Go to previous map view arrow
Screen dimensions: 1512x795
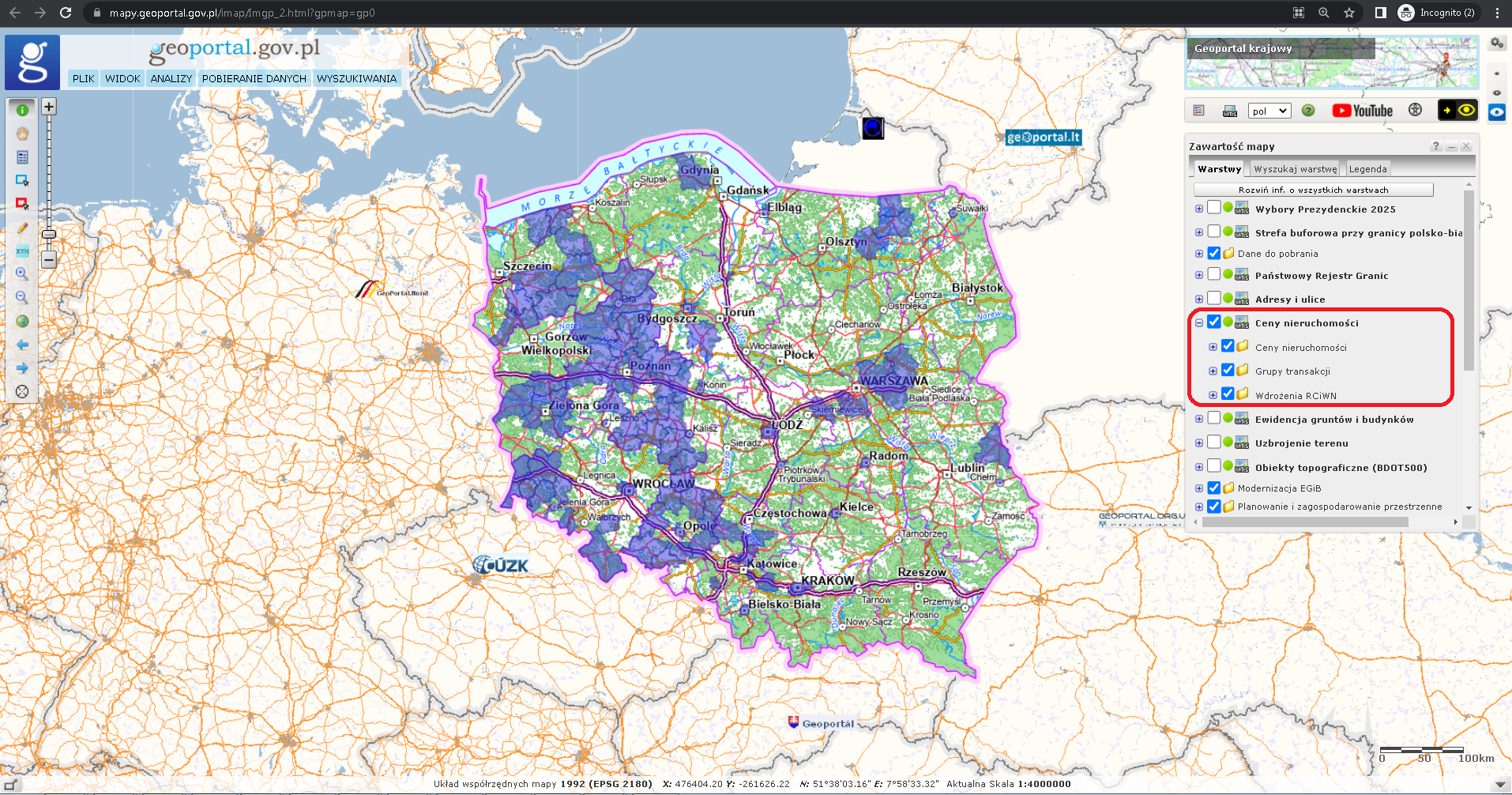[22, 345]
